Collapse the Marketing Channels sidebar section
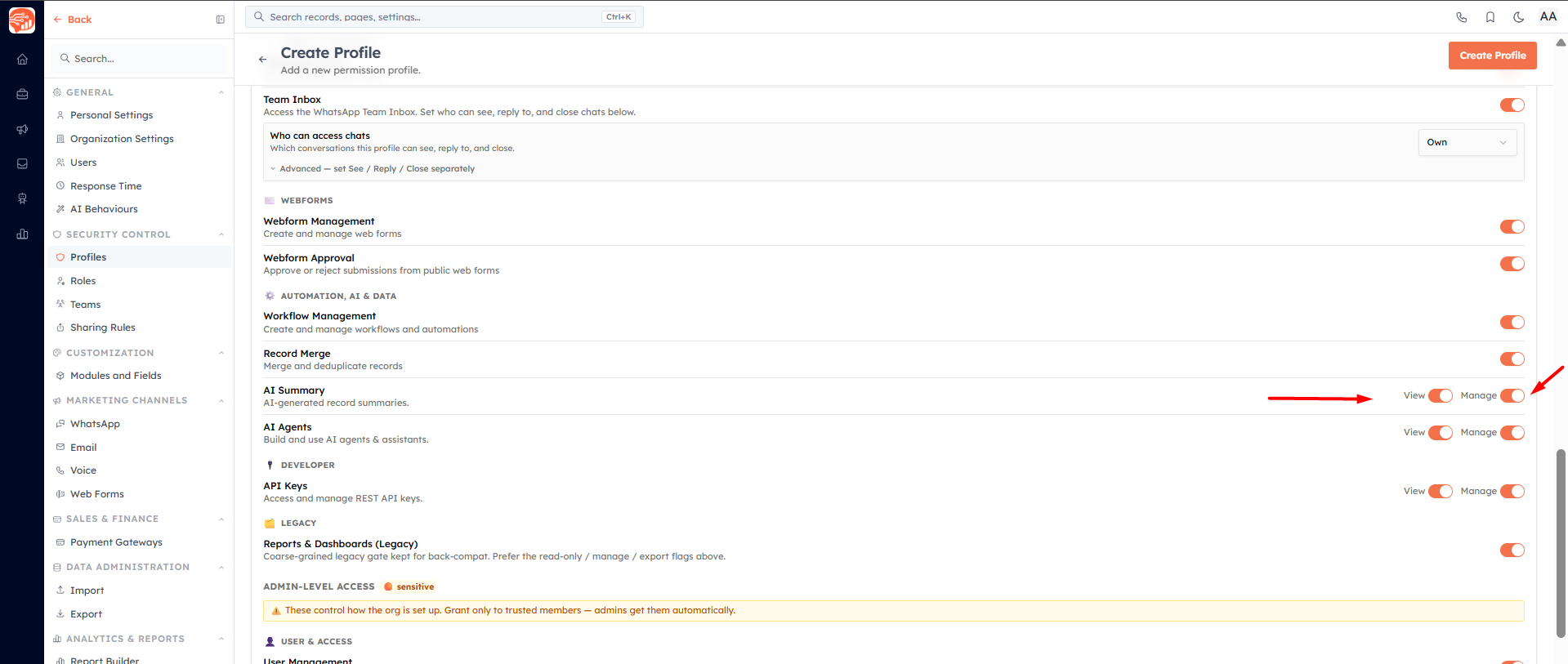The width and height of the screenshot is (1568, 664). 221,400
